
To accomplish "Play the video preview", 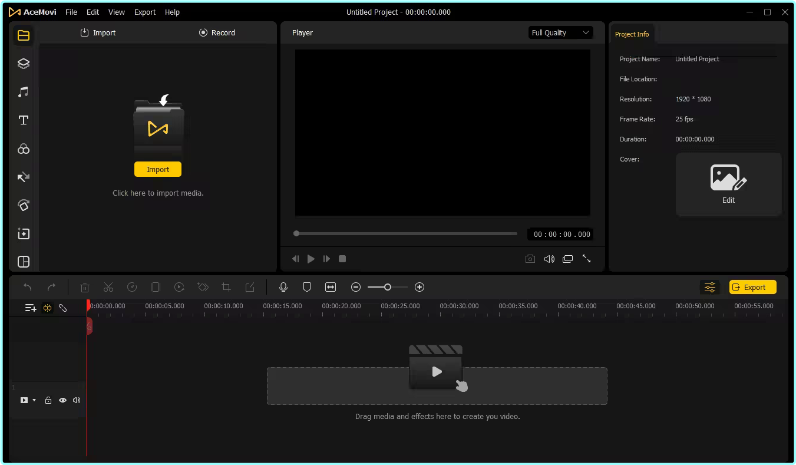I will [311, 259].
